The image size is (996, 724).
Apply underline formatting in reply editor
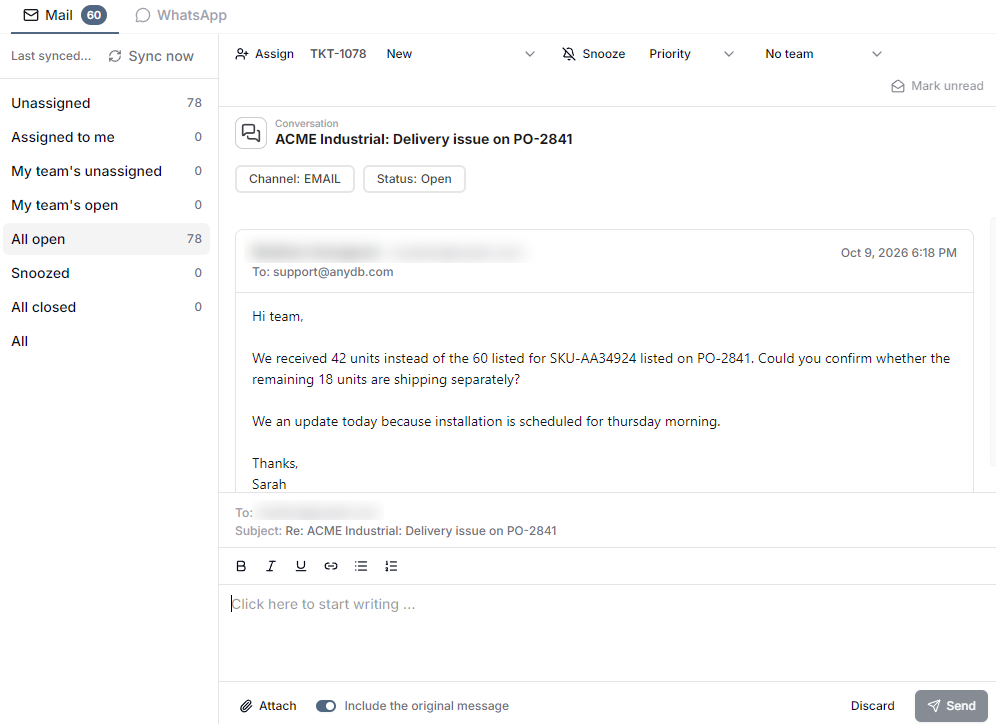300,566
